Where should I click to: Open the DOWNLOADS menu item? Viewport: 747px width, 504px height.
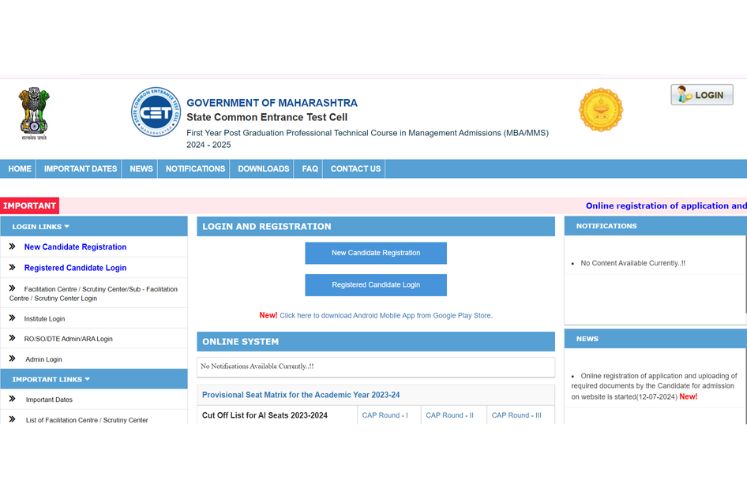tap(263, 169)
